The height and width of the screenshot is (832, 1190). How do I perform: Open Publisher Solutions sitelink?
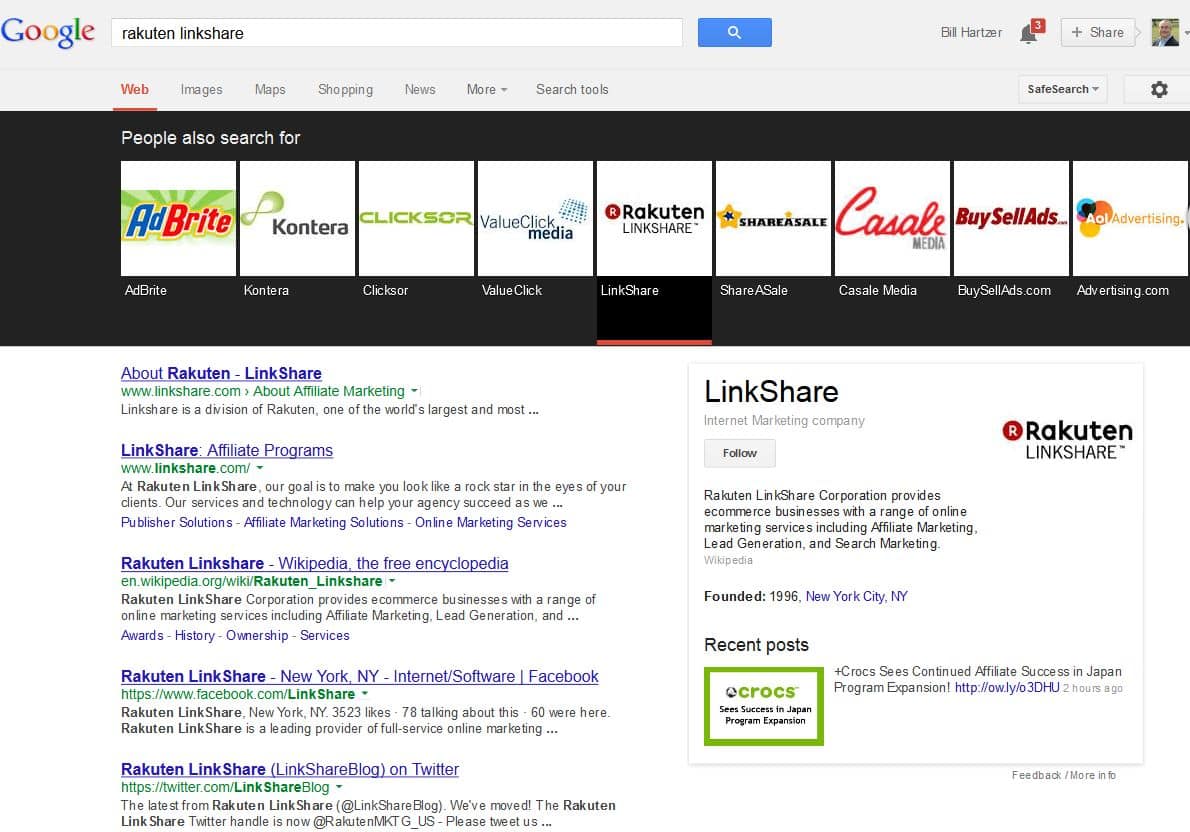[x=176, y=522]
